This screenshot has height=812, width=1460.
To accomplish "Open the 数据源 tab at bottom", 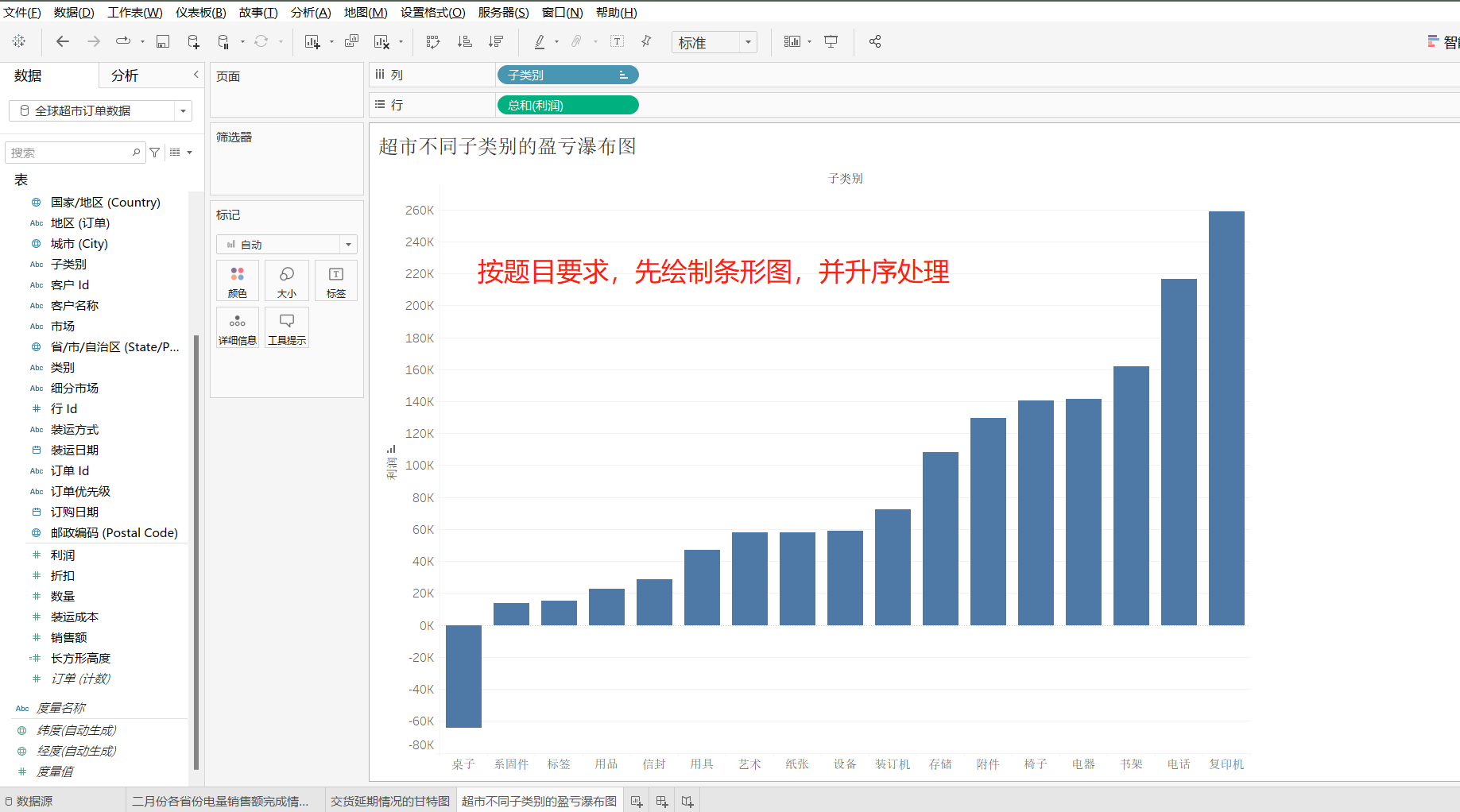I will pos(29,801).
